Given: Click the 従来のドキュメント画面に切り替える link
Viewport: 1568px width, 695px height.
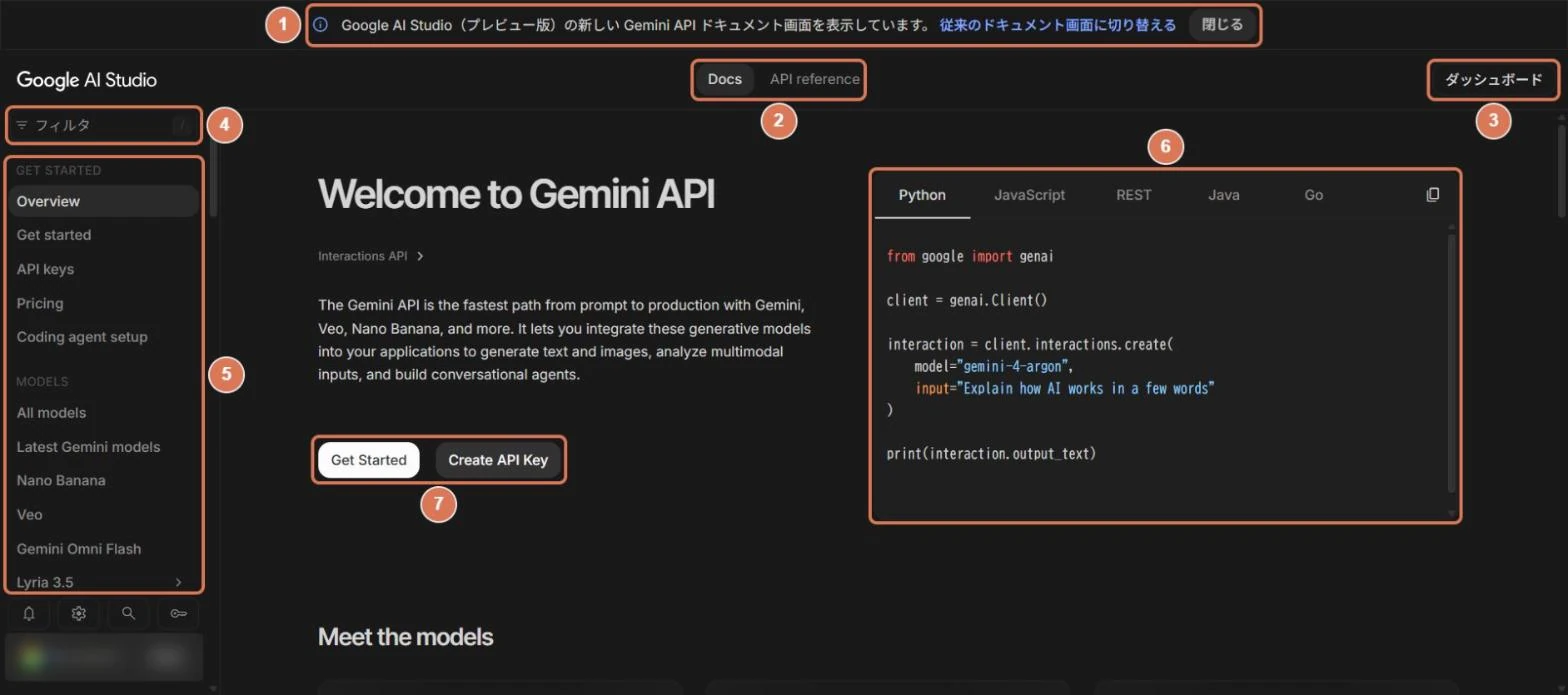Looking at the screenshot, I should [1058, 25].
